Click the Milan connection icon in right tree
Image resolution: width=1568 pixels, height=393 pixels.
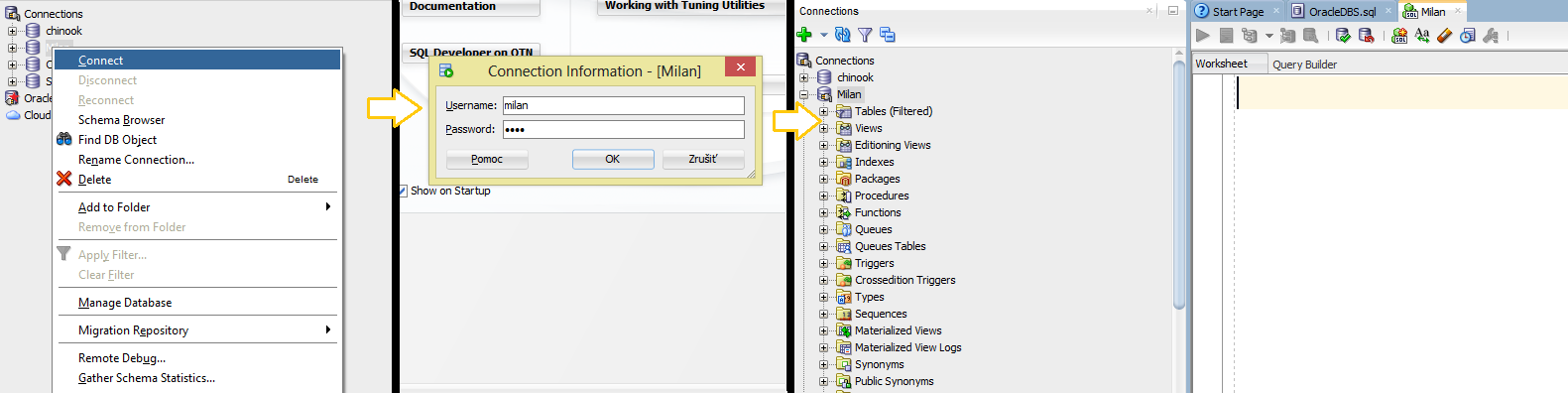824,94
